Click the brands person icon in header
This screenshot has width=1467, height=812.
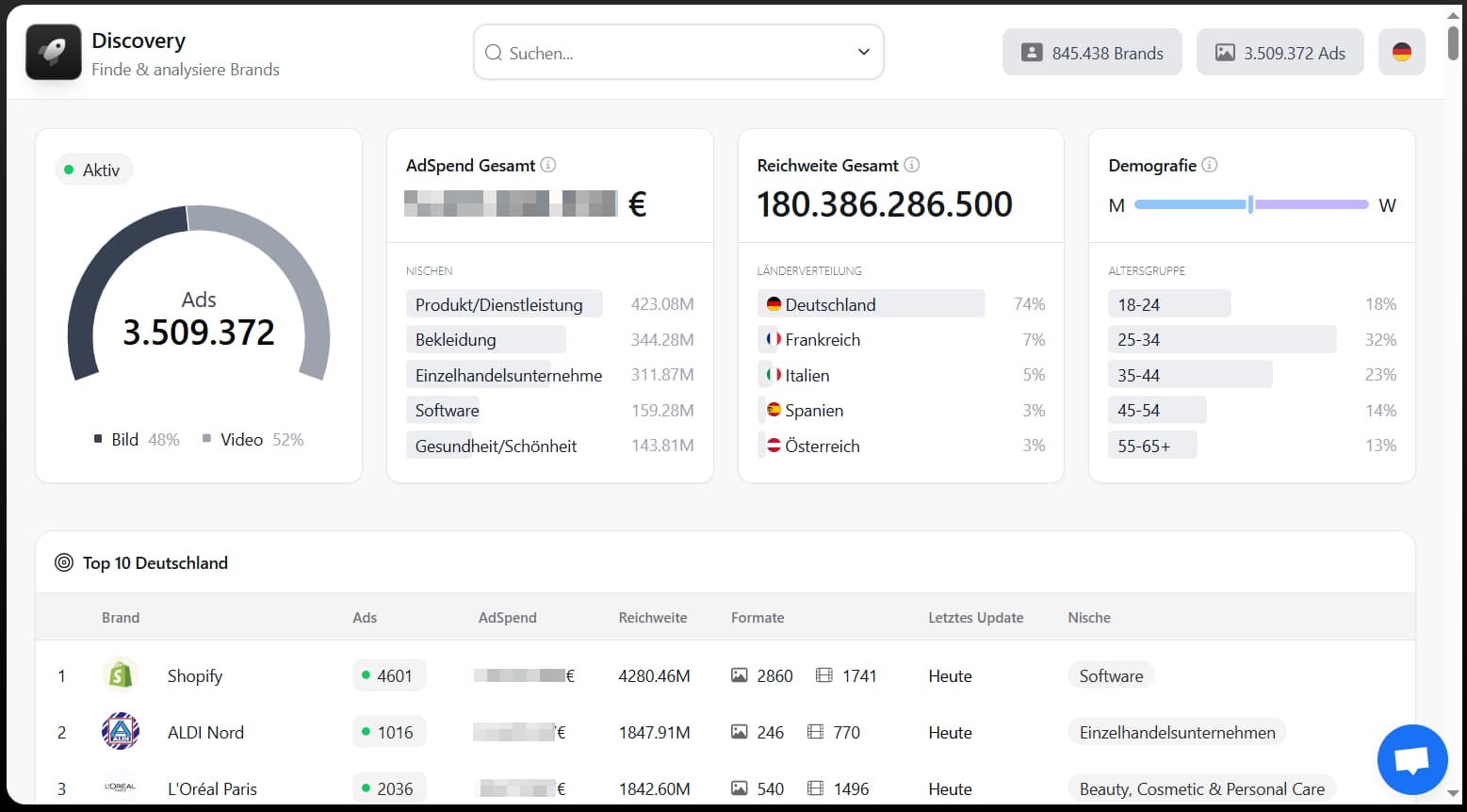pyautogui.click(x=1032, y=53)
